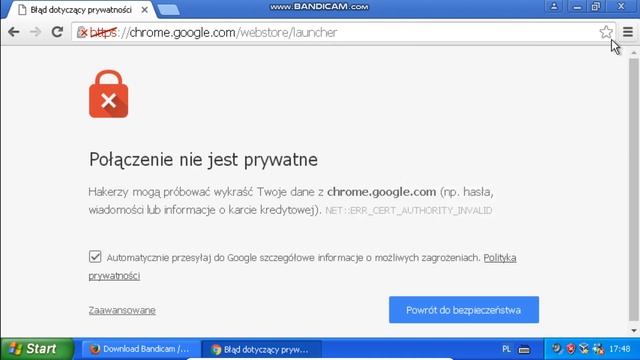Click the bold 'chrome.google.com' text in warning
This screenshot has width=640, height=360.
pos(382,192)
